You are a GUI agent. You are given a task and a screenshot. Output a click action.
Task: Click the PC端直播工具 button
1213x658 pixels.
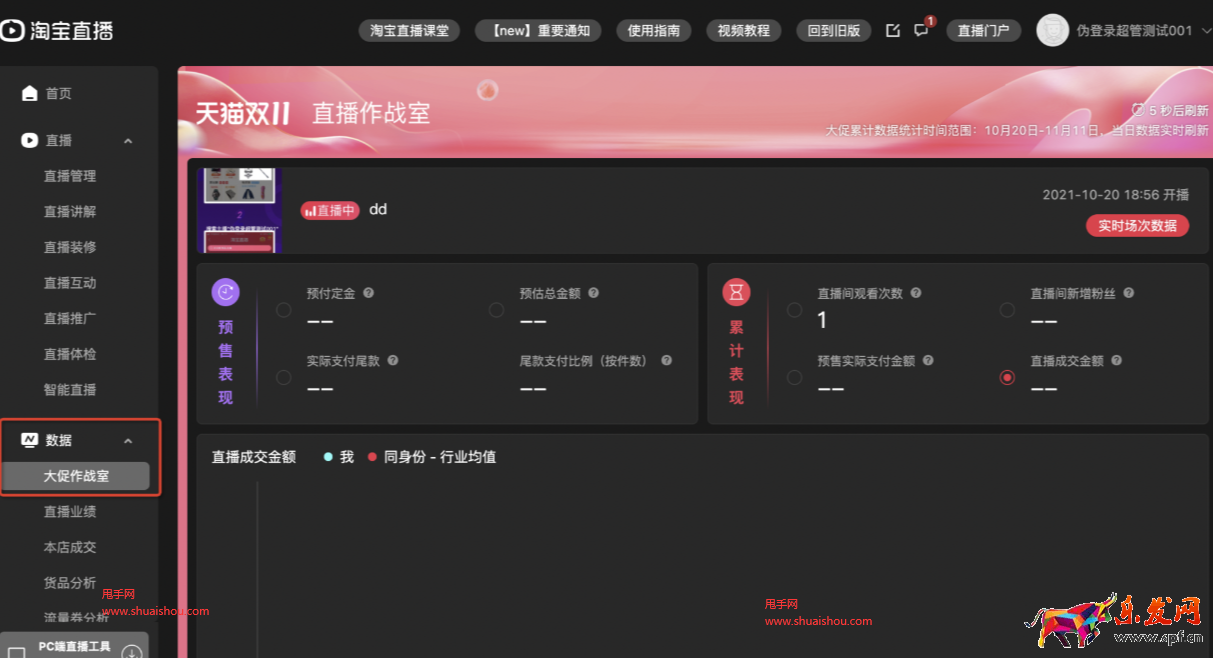coord(74,646)
